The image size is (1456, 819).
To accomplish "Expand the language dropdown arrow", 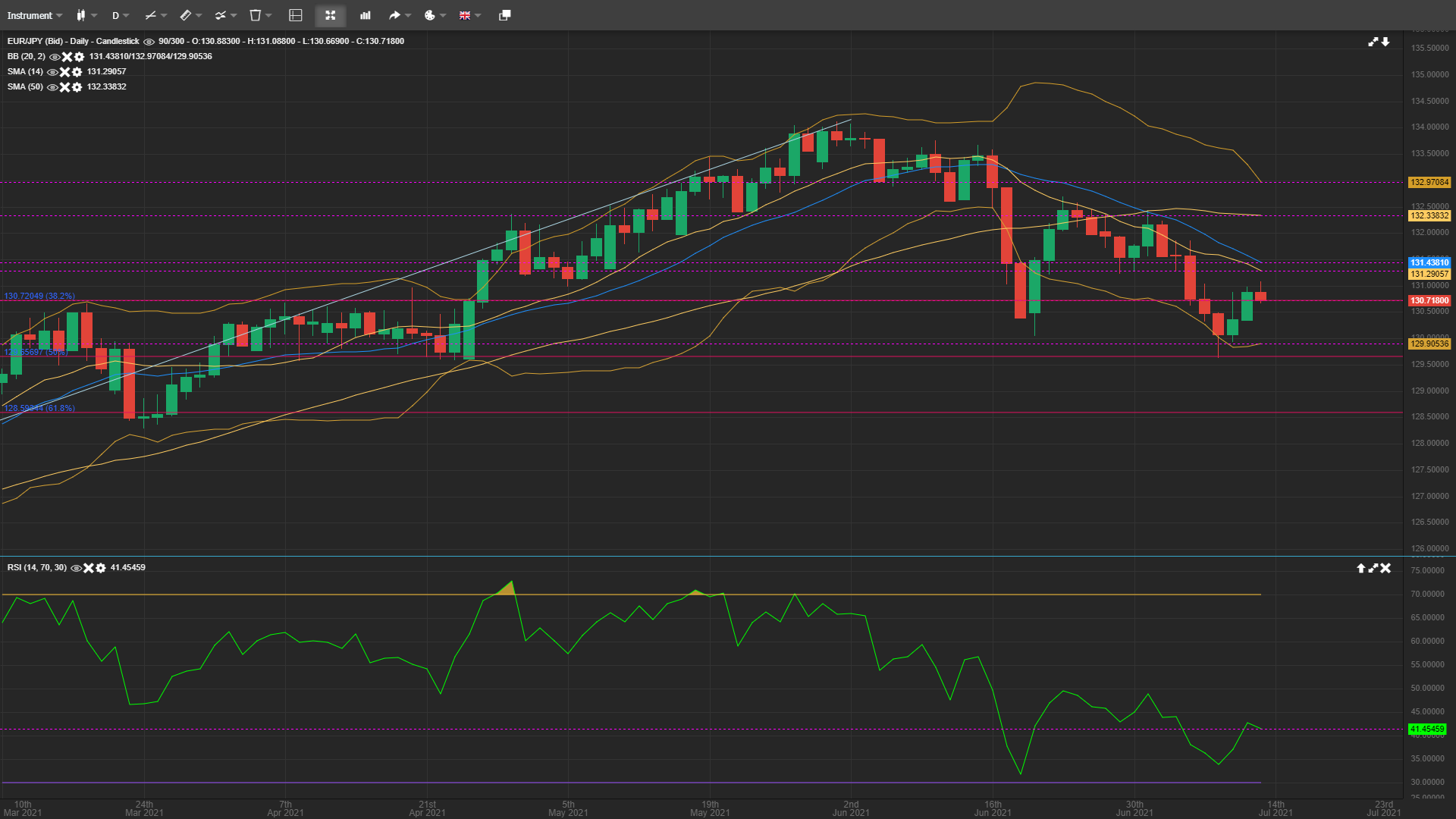I will tap(478, 15).
